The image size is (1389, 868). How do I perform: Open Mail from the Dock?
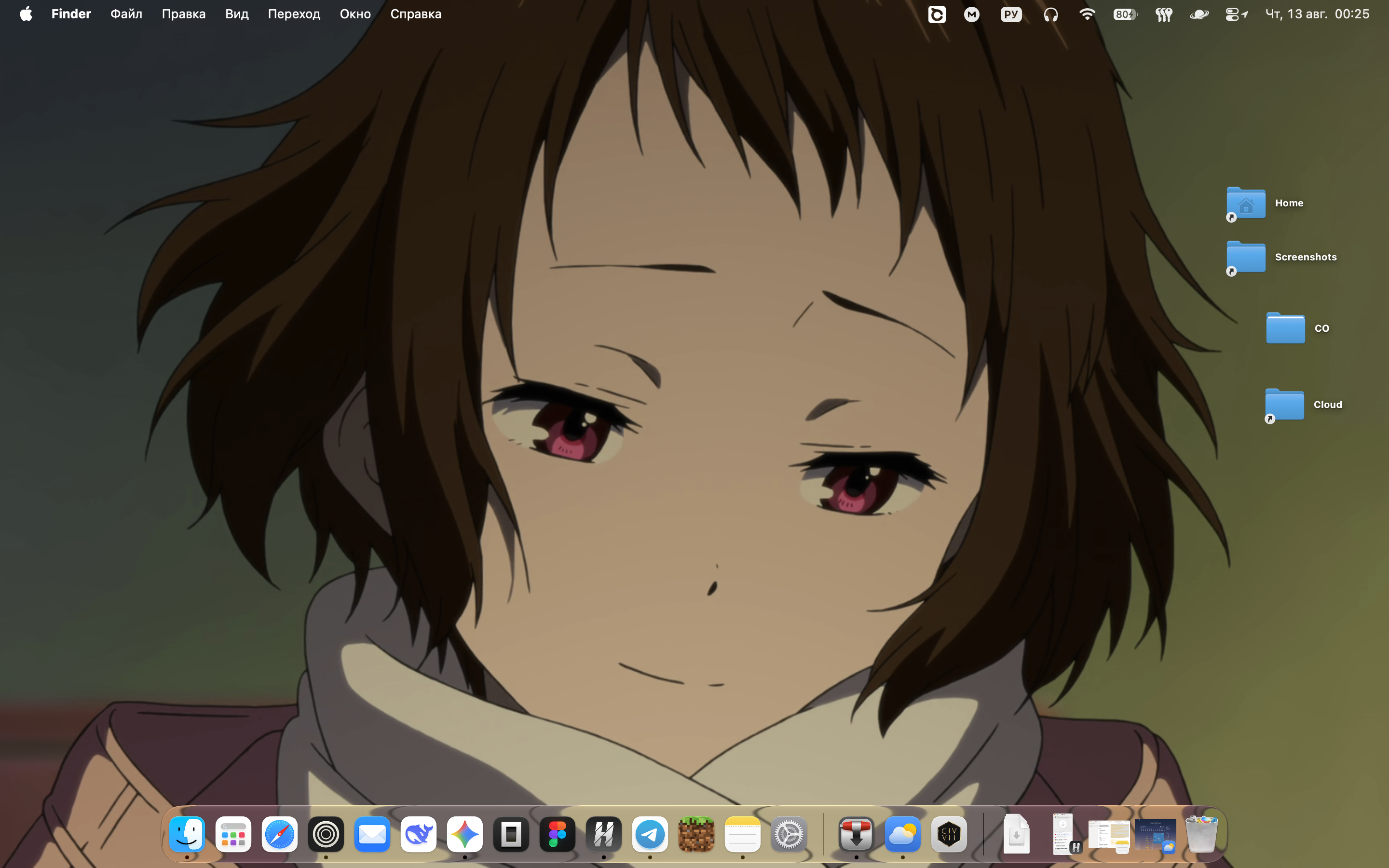[x=372, y=834]
